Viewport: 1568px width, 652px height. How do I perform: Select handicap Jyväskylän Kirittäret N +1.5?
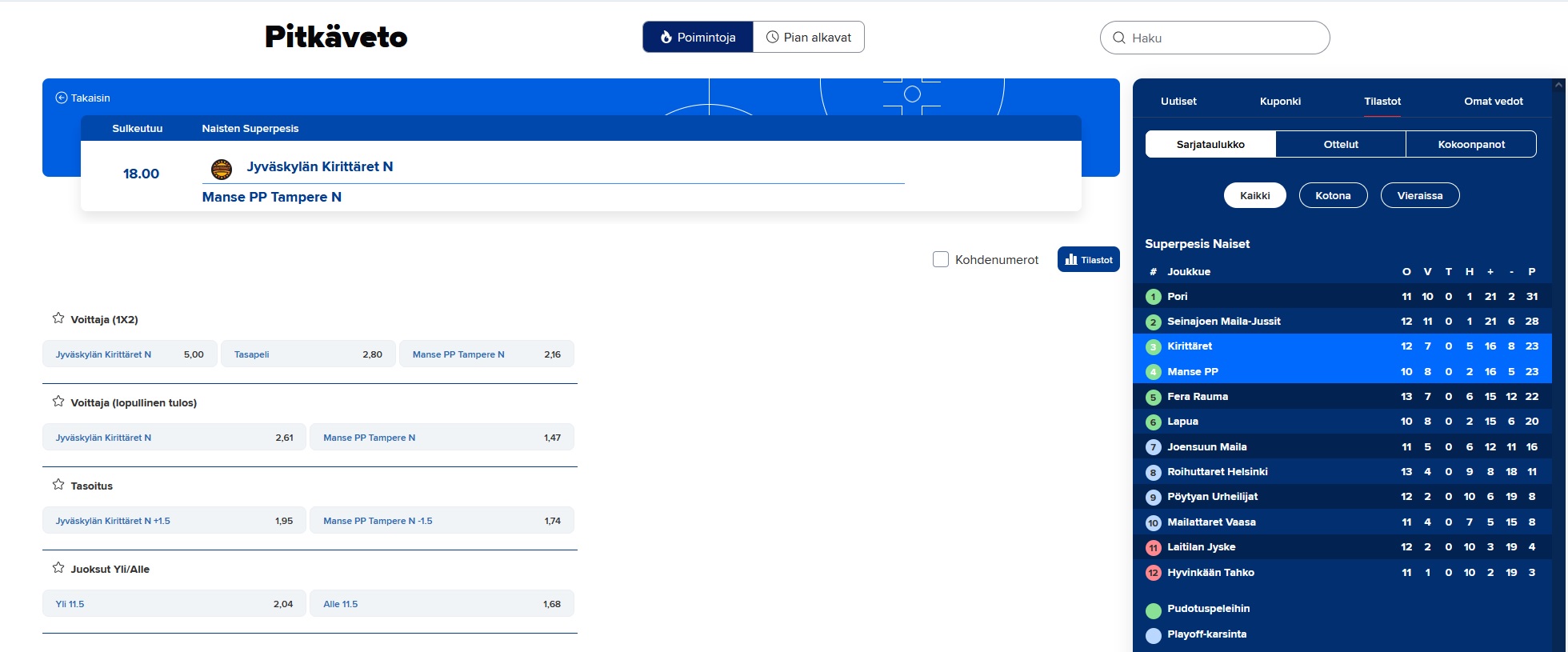tap(174, 520)
